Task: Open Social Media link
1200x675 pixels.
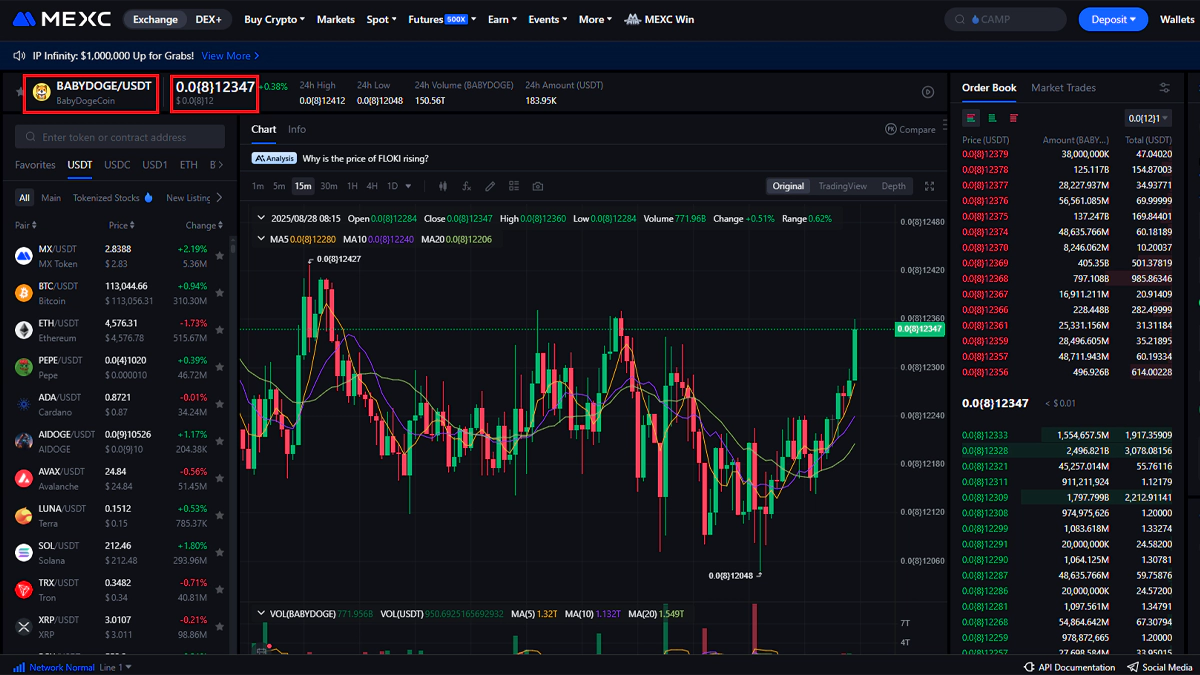Action: (x=1159, y=667)
